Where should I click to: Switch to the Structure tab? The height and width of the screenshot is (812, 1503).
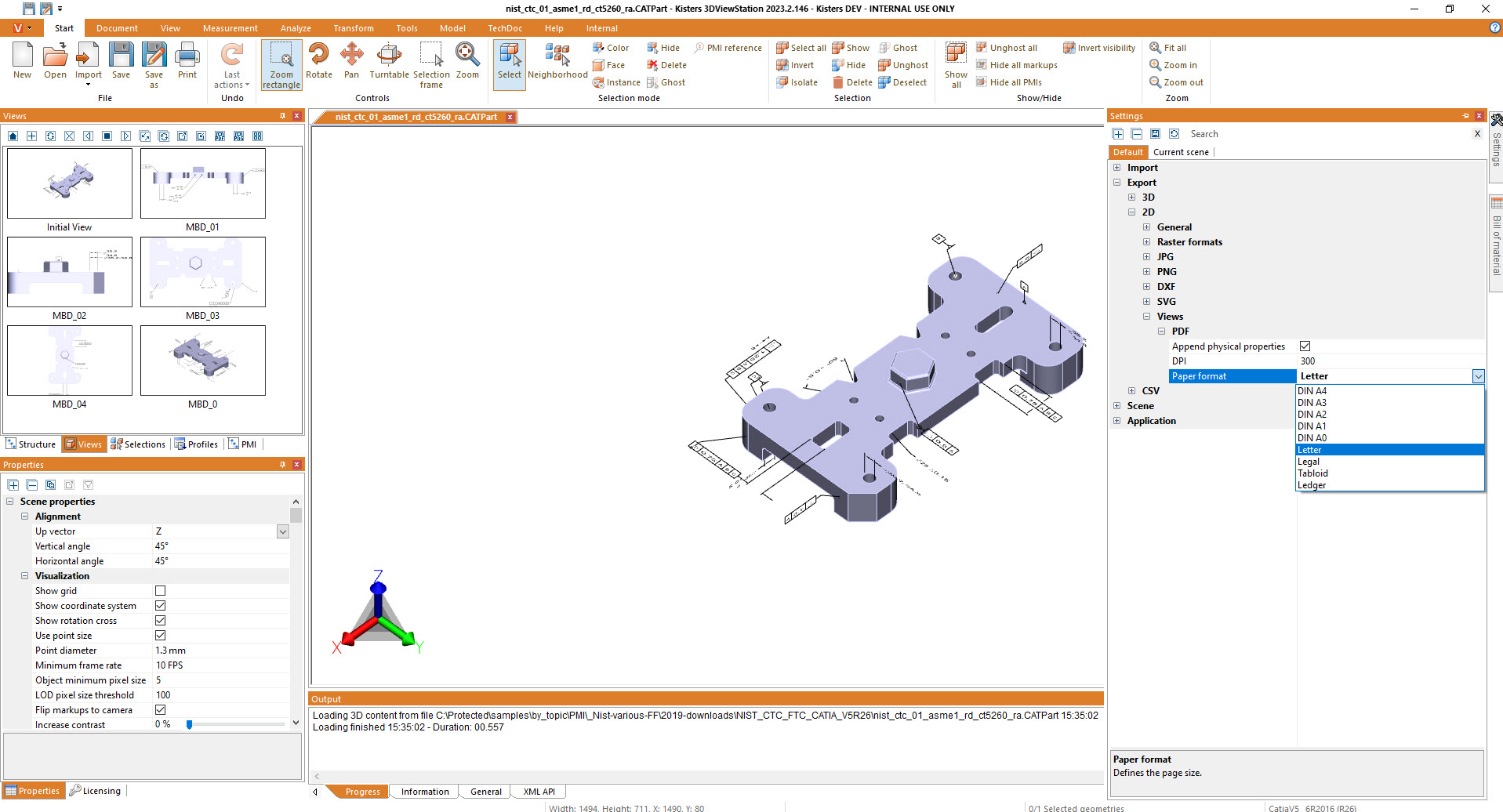31,444
